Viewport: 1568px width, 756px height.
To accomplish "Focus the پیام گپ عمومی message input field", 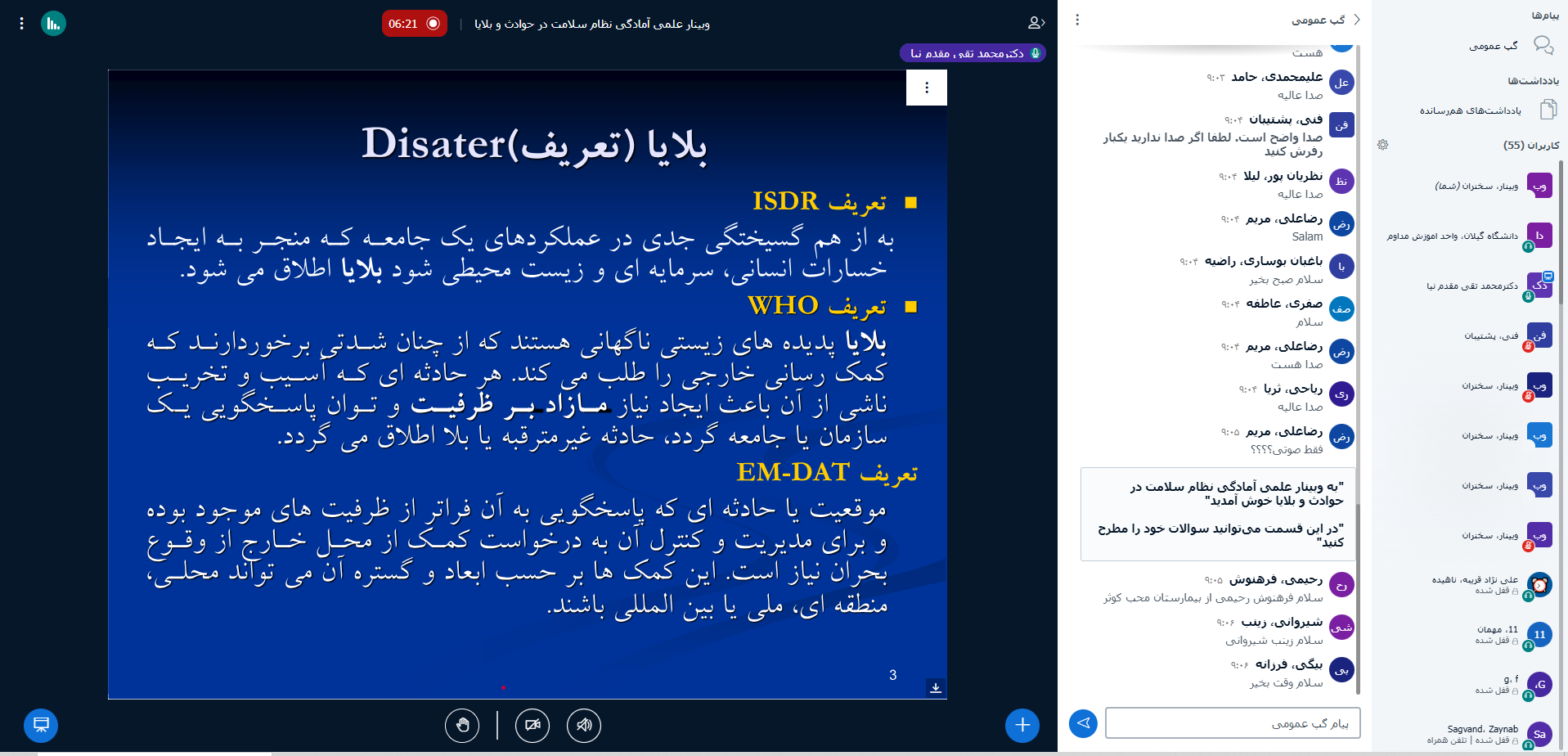I will click(1233, 723).
